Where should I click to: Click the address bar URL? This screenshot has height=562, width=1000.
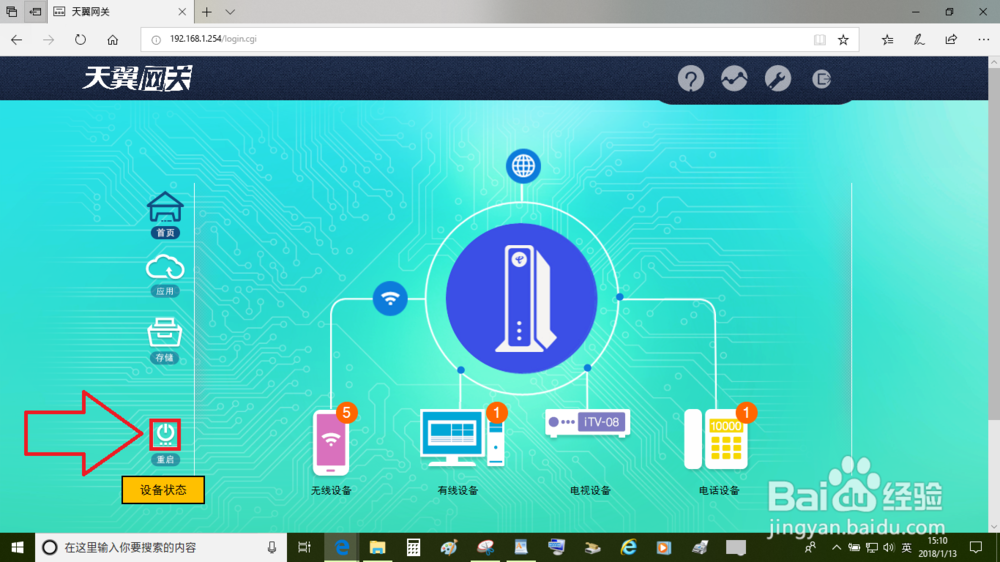coord(213,39)
